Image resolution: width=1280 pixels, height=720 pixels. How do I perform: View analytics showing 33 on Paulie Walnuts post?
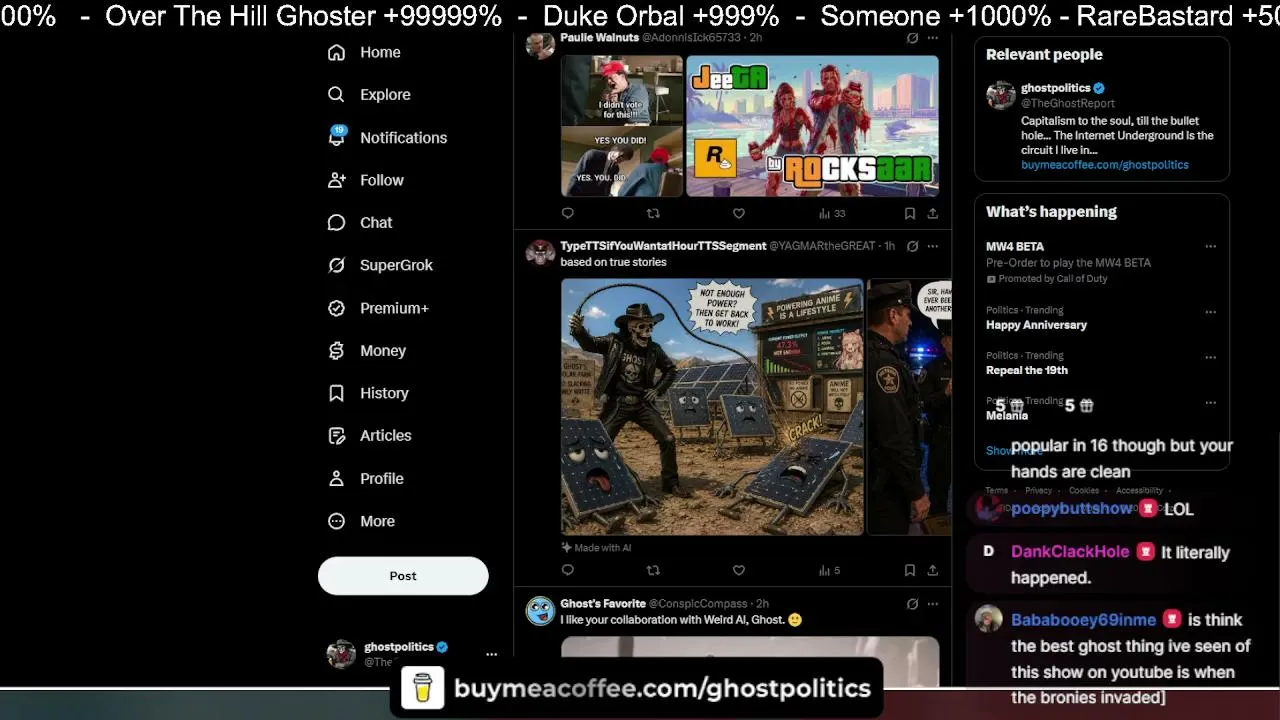(831, 213)
